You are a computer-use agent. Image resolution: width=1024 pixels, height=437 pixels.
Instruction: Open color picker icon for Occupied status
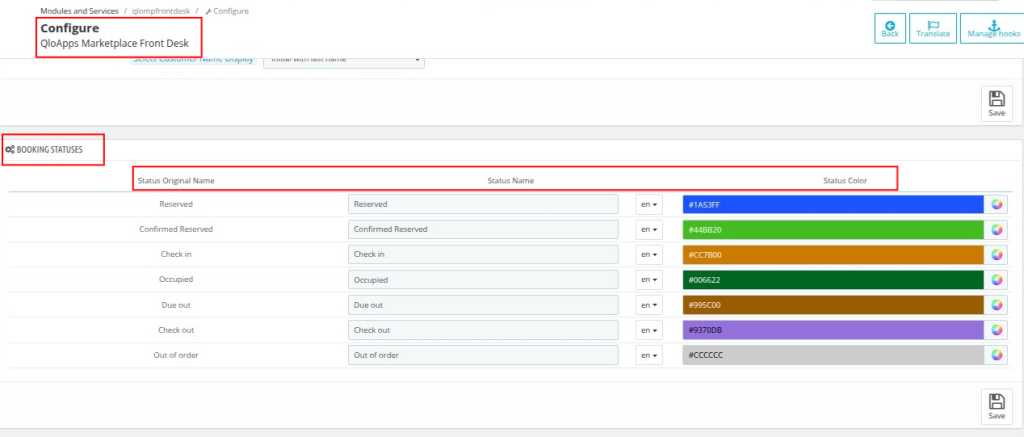tap(996, 280)
